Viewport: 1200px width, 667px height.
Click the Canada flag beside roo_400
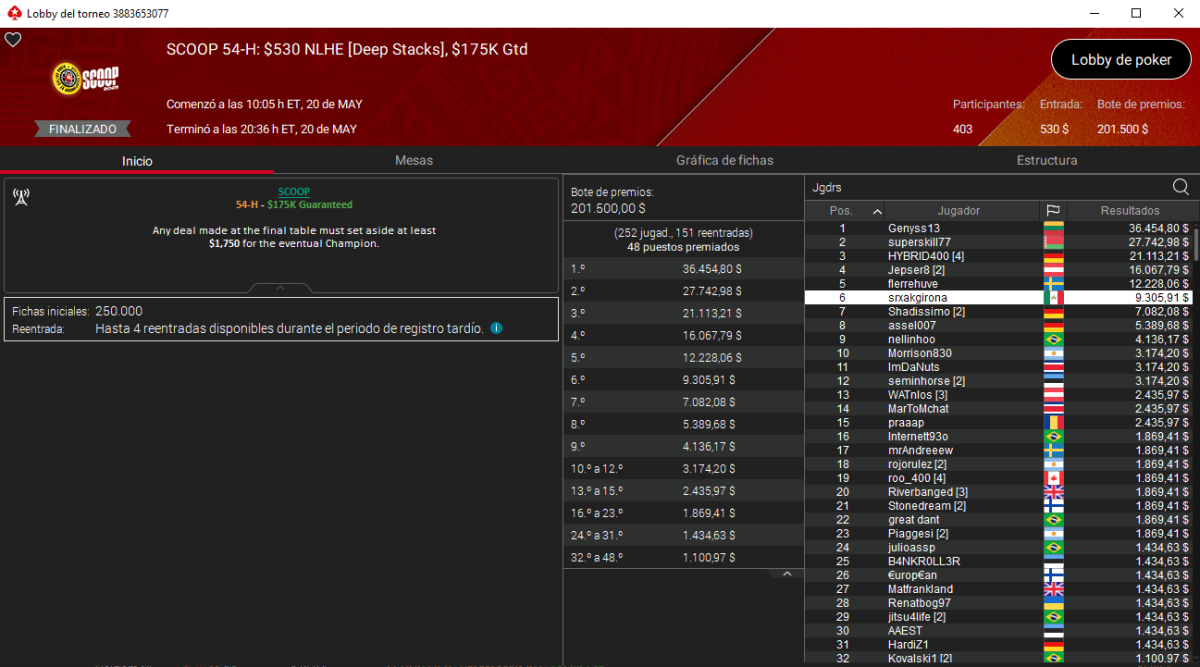tap(1053, 479)
